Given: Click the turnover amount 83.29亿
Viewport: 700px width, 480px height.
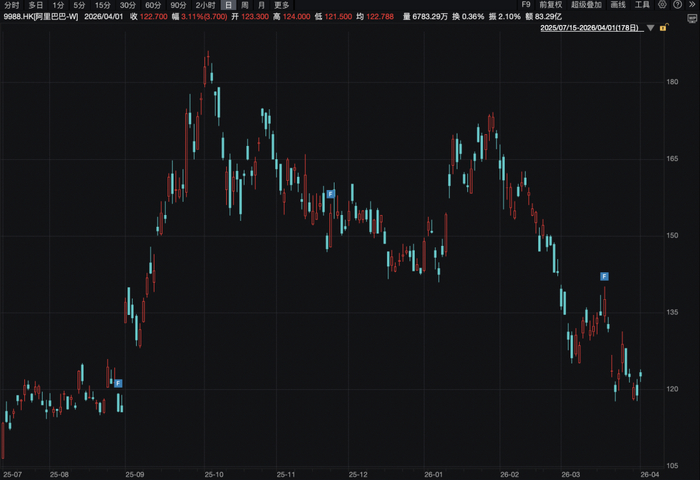Looking at the screenshot, I should point(548,17).
